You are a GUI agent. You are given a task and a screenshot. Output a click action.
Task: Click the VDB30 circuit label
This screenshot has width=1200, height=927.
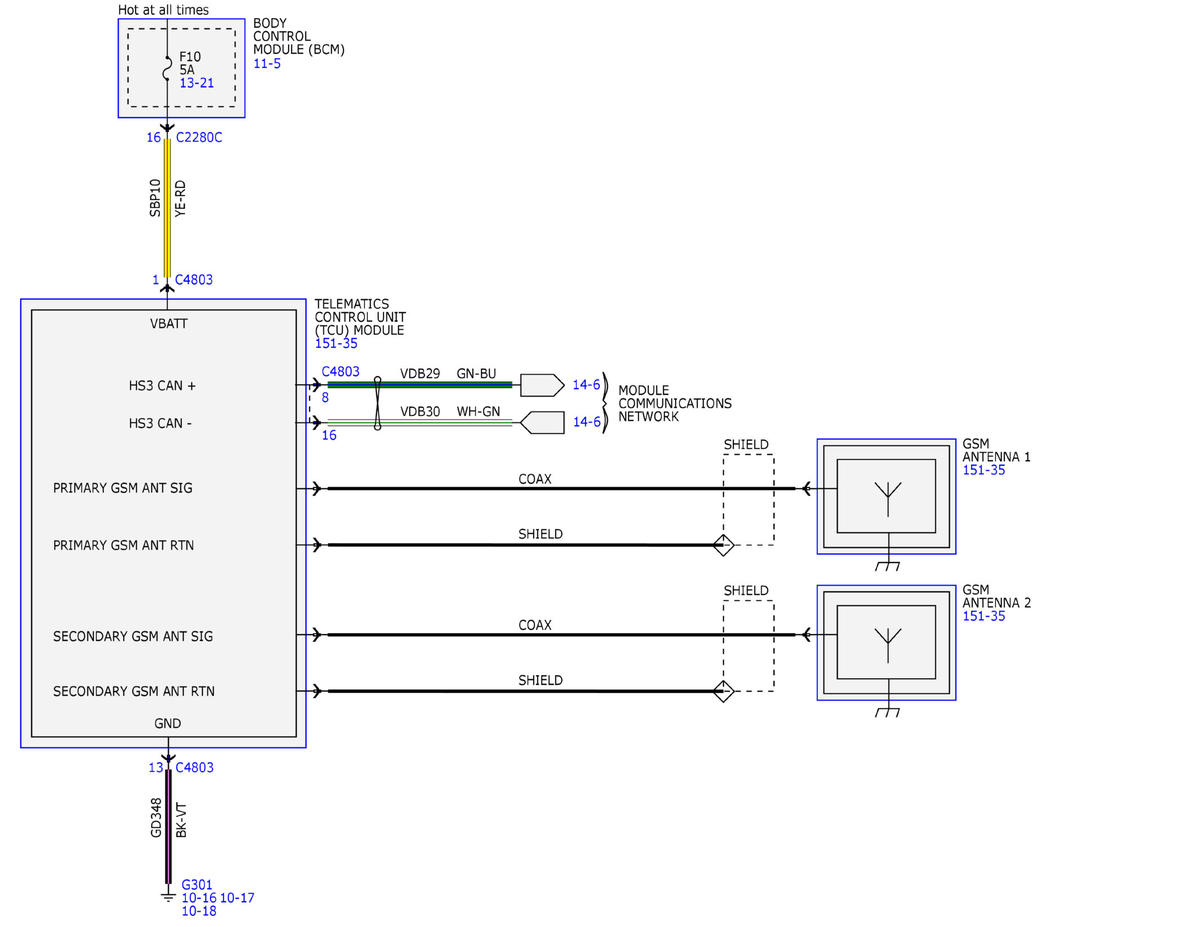tap(420, 411)
